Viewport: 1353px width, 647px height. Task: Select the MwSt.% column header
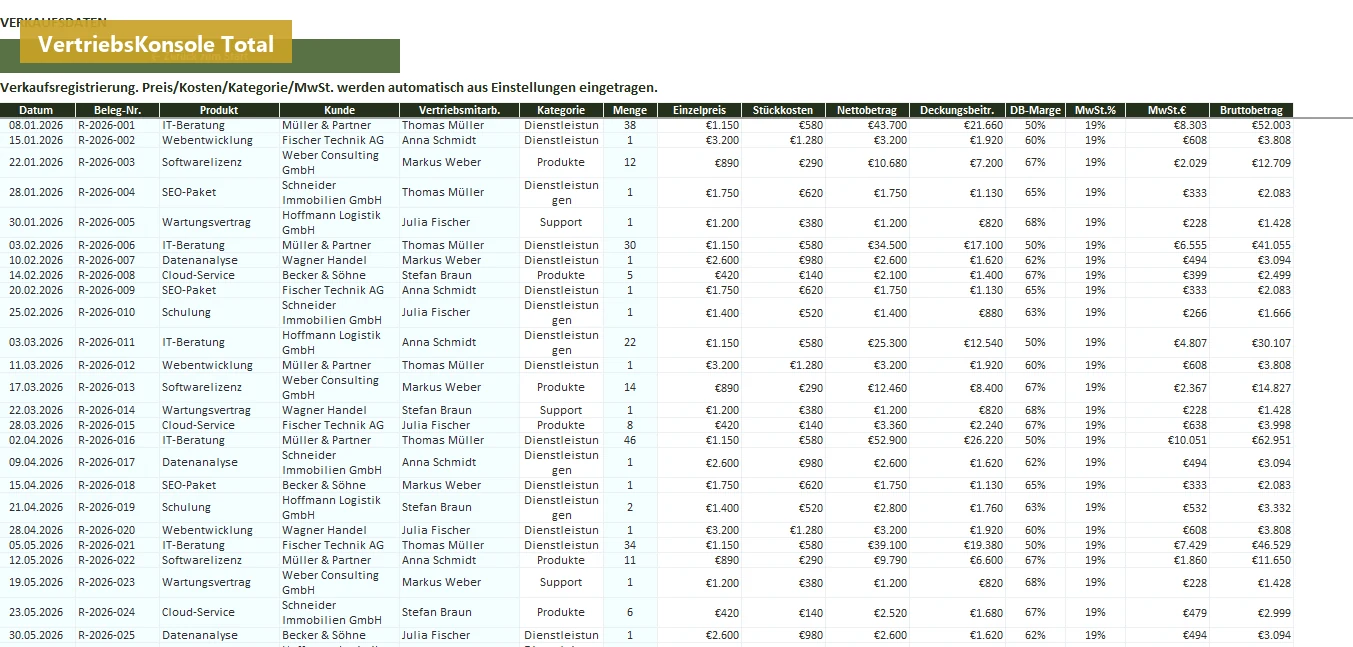click(1095, 110)
